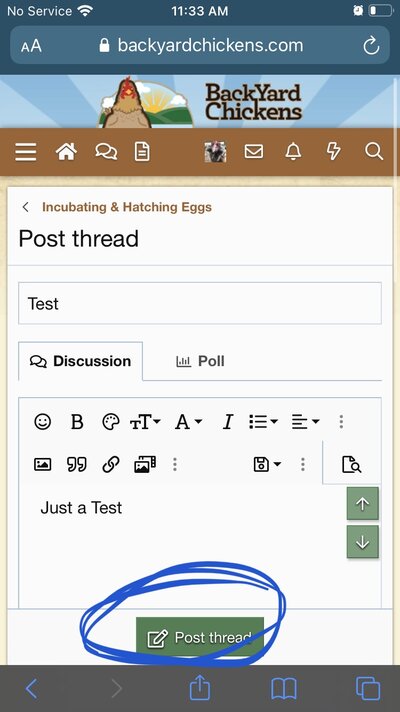The width and height of the screenshot is (400, 712).
Task: Submit with the Post thread button
Action: (x=200, y=637)
